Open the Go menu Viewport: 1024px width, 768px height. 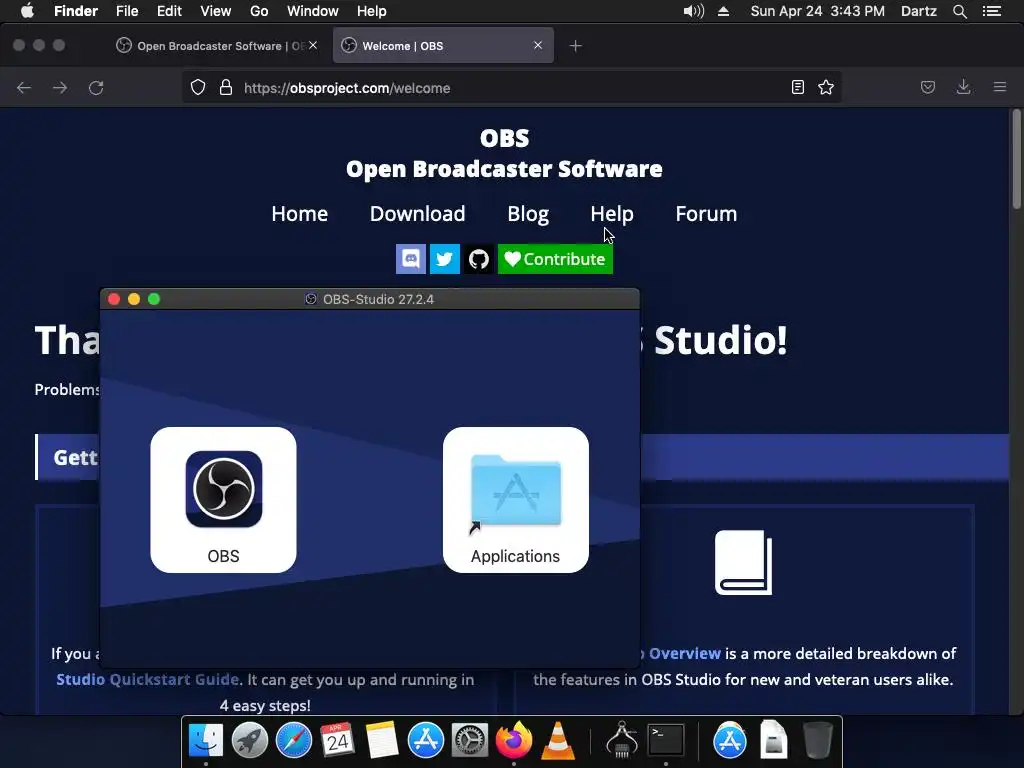click(x=259, y=11)
